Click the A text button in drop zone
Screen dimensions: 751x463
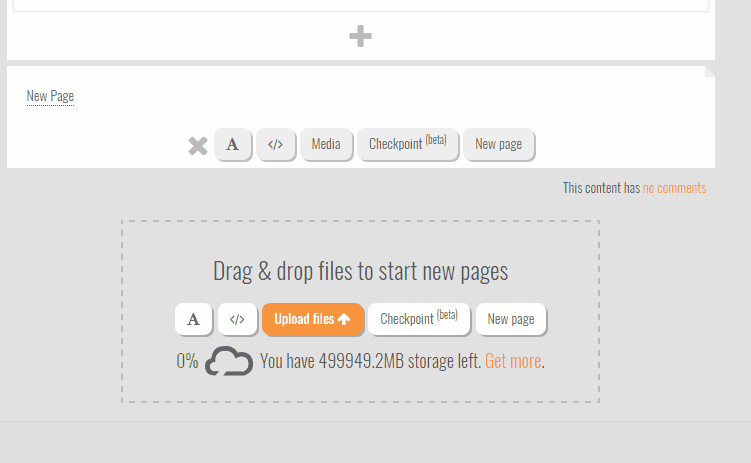click(x=193, y=319)
